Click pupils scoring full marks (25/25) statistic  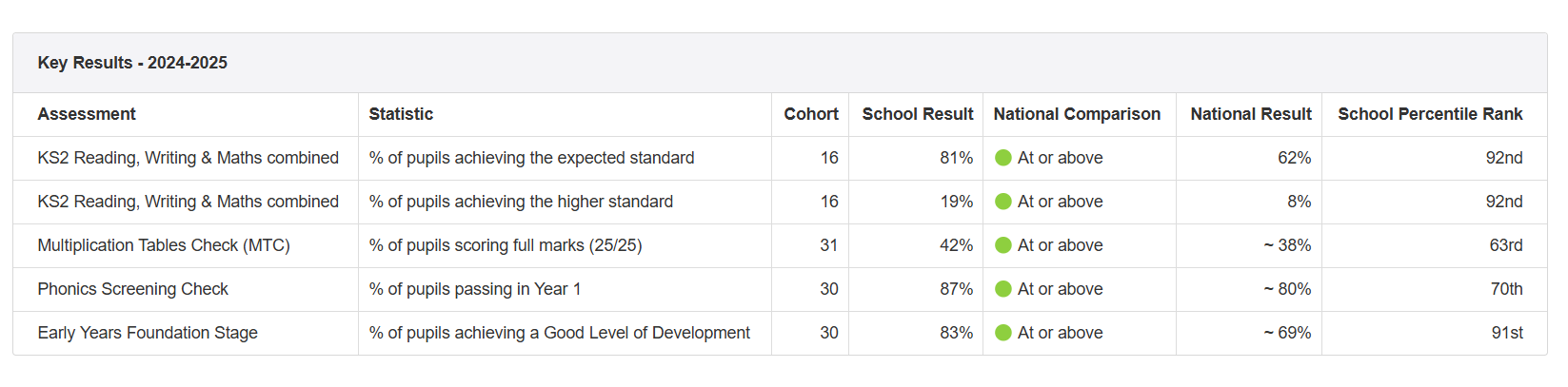(506, 245)
